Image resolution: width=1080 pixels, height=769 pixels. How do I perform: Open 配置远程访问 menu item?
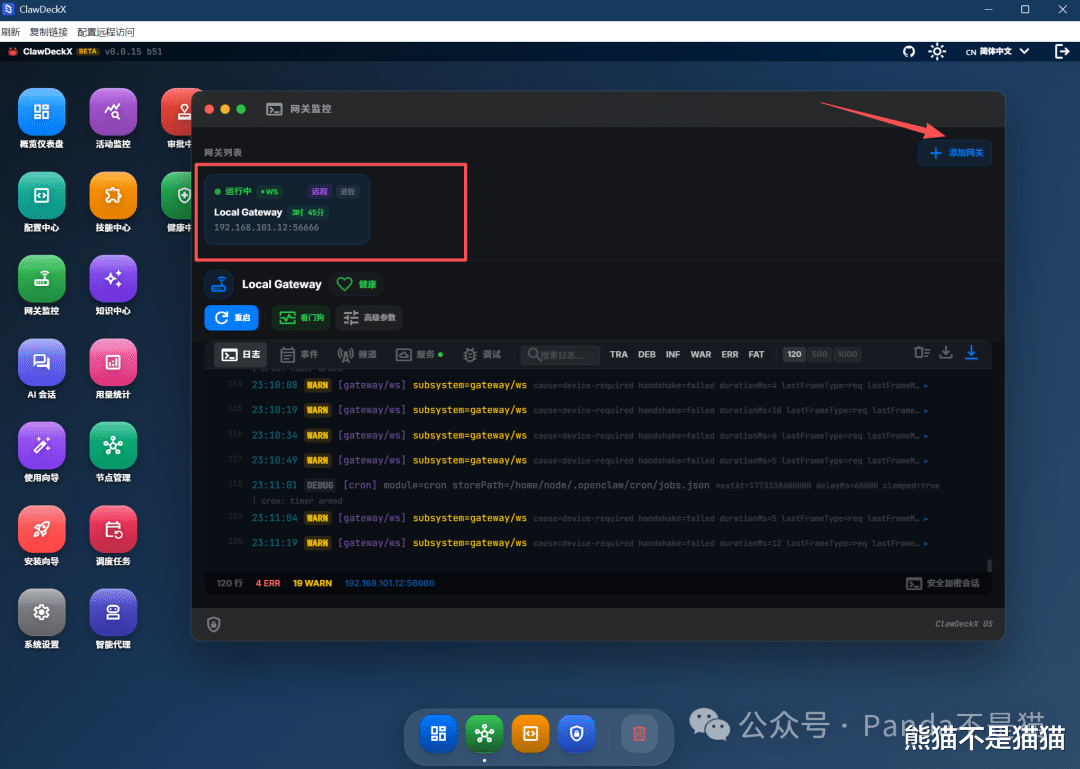(x=106, y=32)
